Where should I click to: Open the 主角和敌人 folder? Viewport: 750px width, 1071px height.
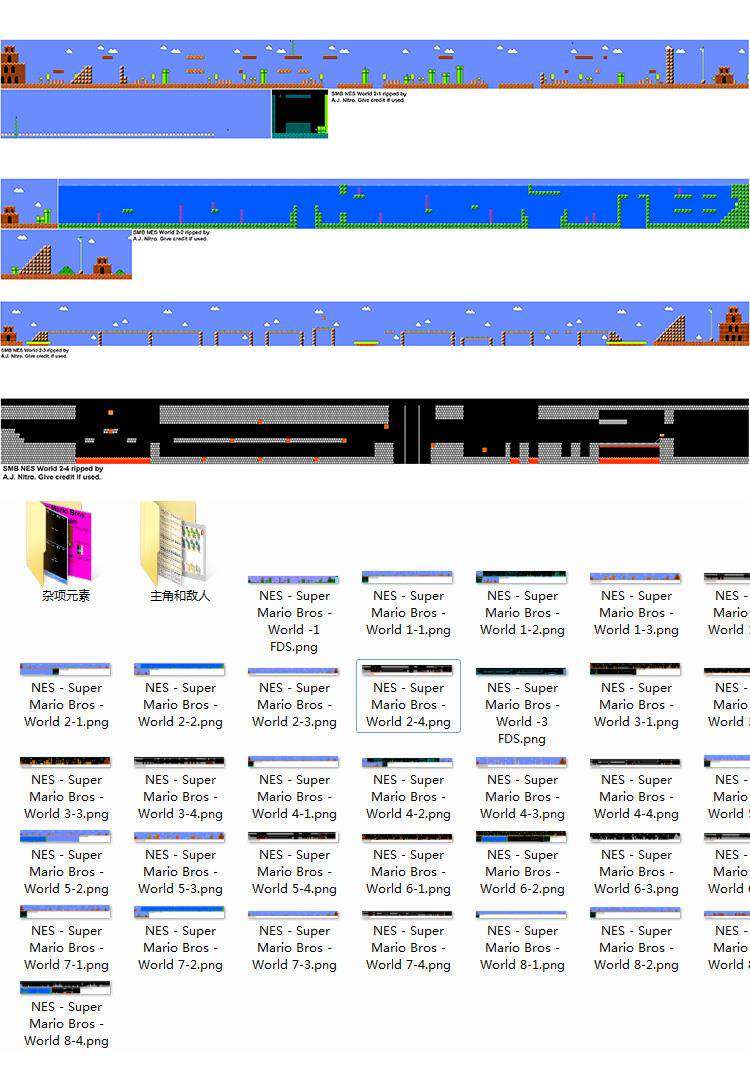(x=180, y=551)
